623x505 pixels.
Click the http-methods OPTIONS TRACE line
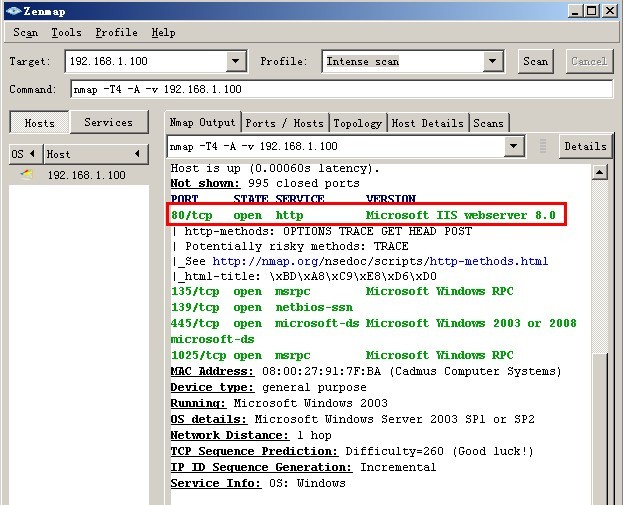pos(322,231)
